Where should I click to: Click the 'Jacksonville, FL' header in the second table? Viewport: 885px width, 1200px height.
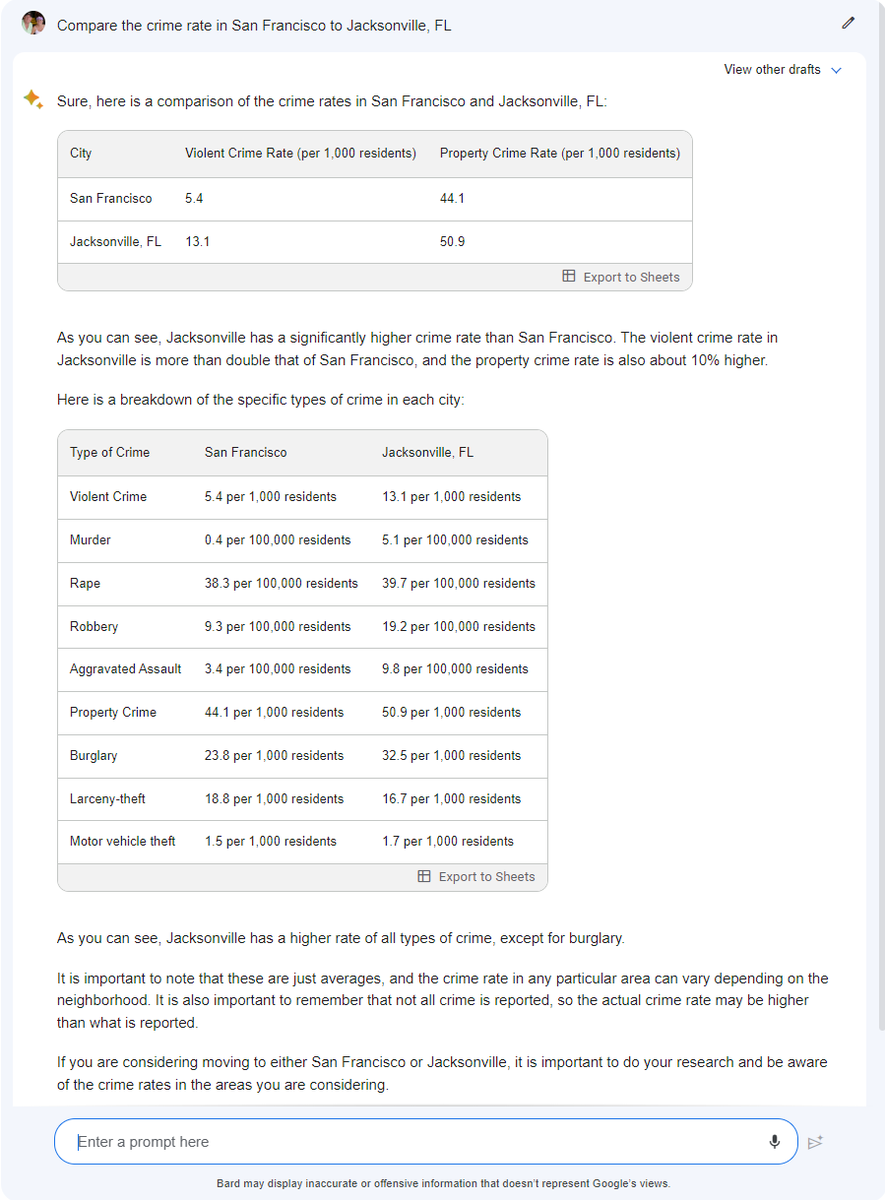(x=428, y=453)
